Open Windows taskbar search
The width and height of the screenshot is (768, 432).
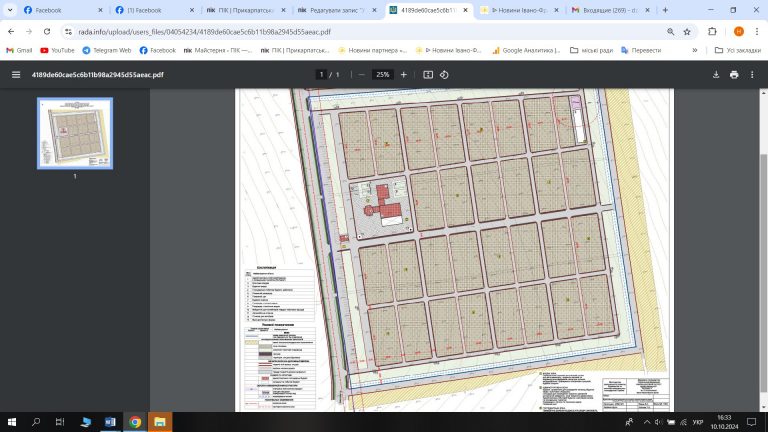click(36, 422)
